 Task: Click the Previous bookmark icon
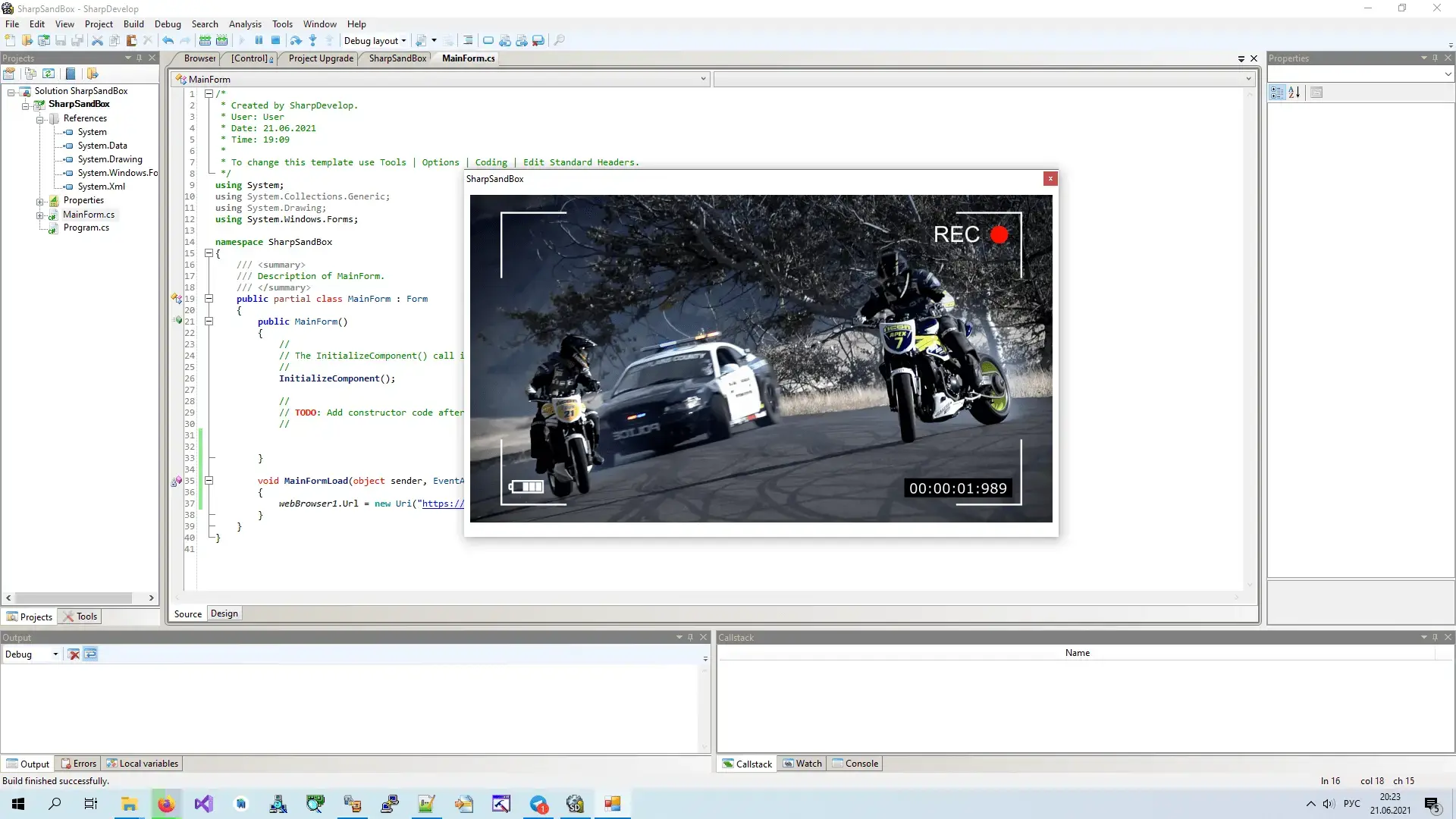(505, 40)
